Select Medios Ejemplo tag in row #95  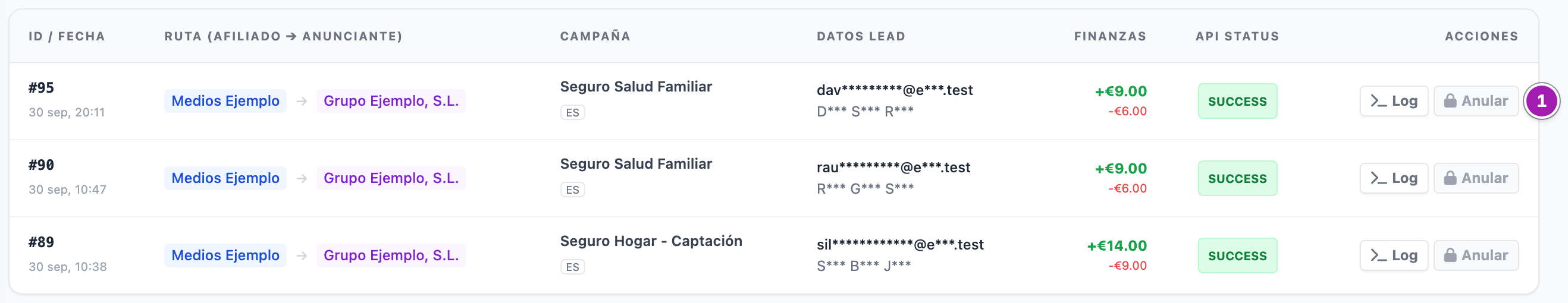(x=225, y=101)
